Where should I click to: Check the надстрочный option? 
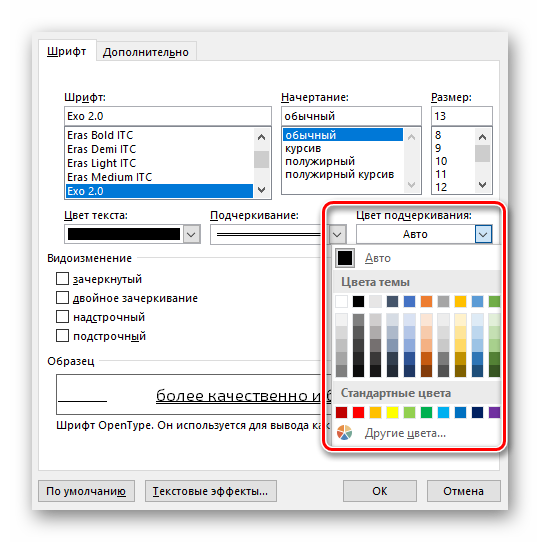point(62,316)
